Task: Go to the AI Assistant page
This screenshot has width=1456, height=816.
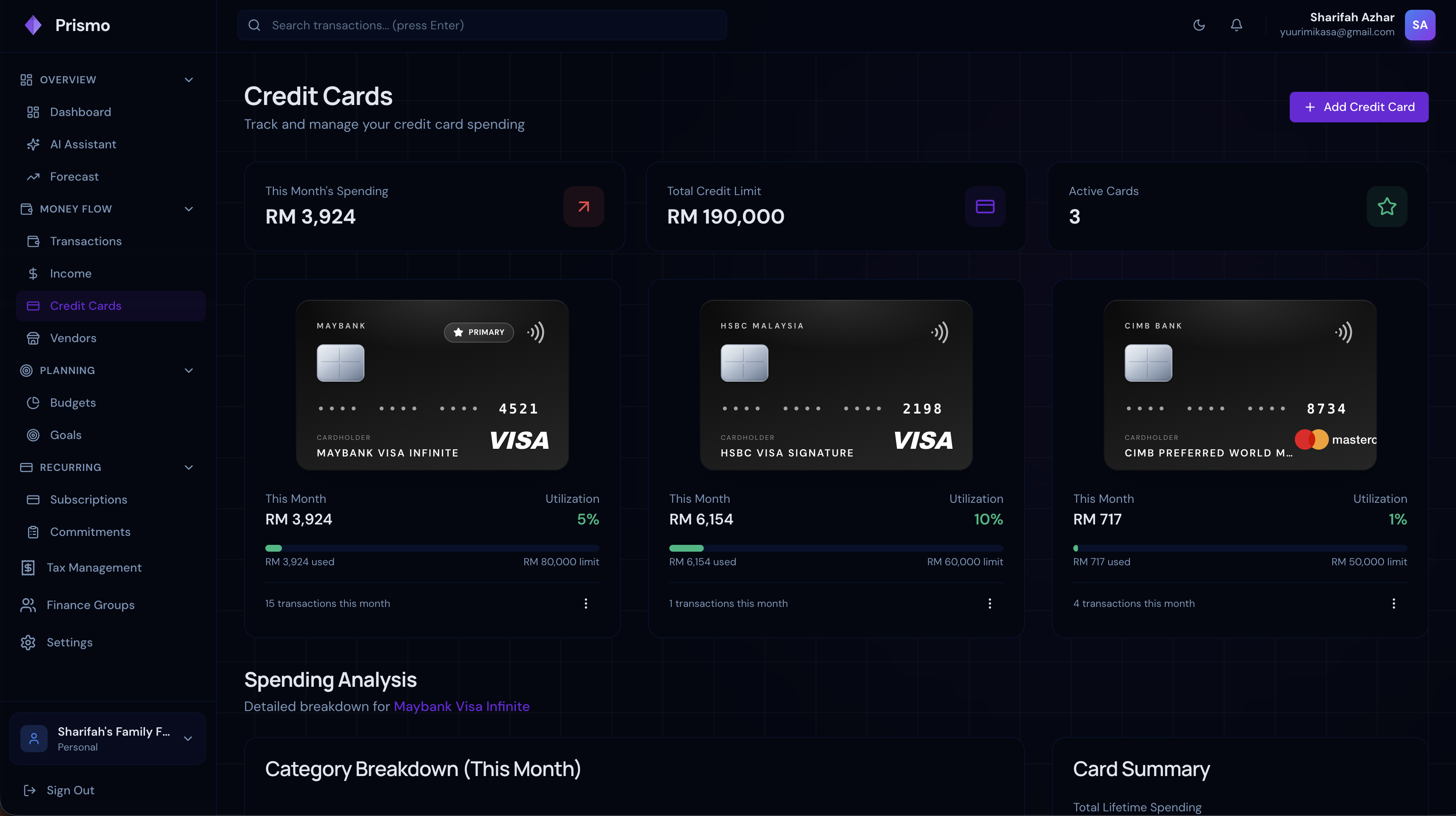Action: point(82,144)
